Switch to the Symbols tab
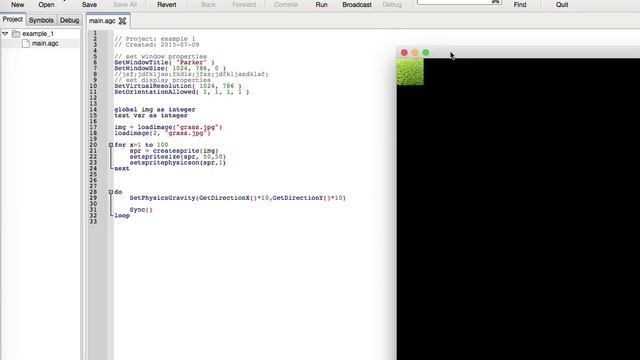640x360 pixels. 41,20
